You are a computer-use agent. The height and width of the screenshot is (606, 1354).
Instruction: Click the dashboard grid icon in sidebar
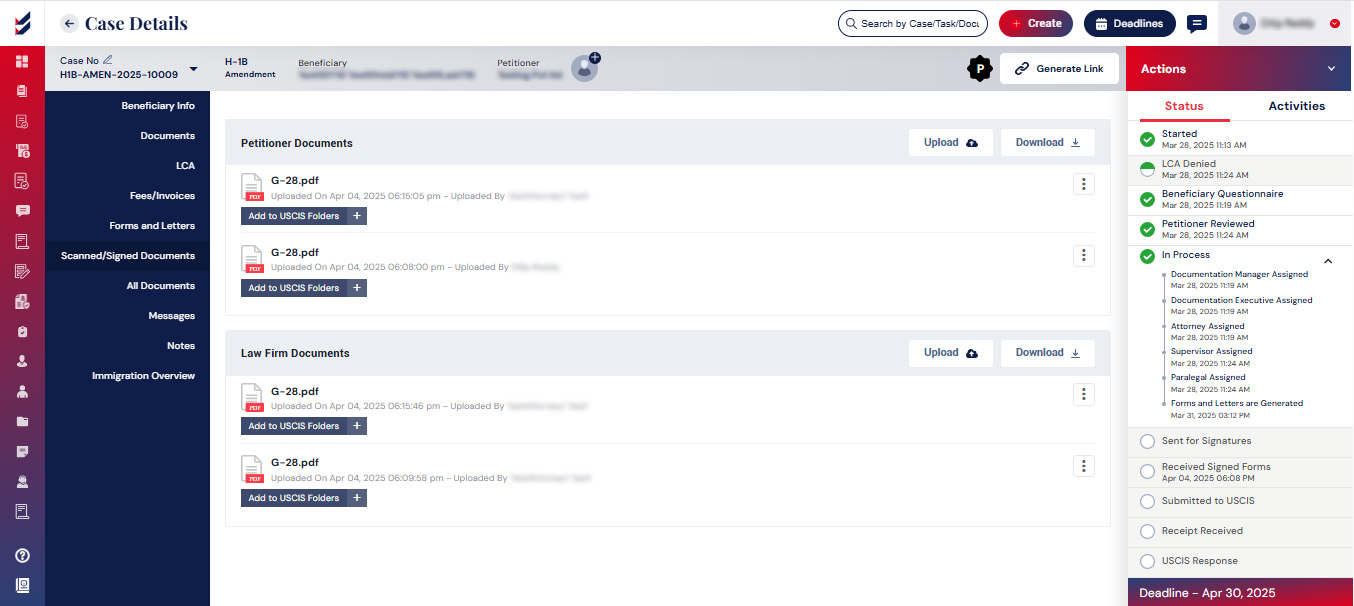pos(22,61)
